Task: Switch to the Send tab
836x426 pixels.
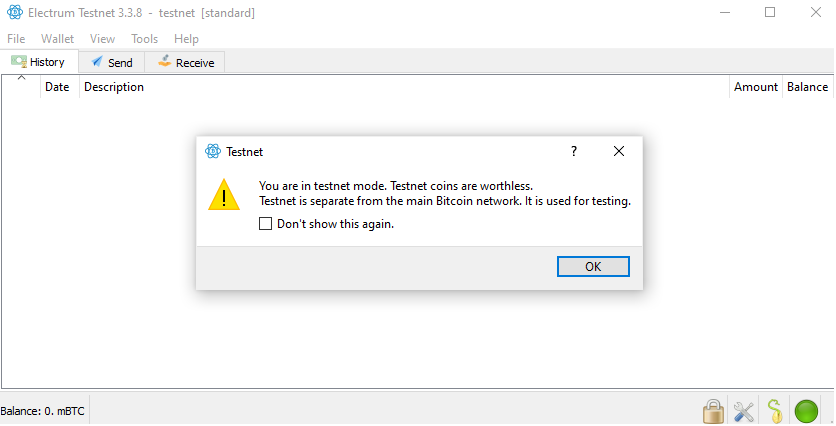Action: tap(112, 62)
